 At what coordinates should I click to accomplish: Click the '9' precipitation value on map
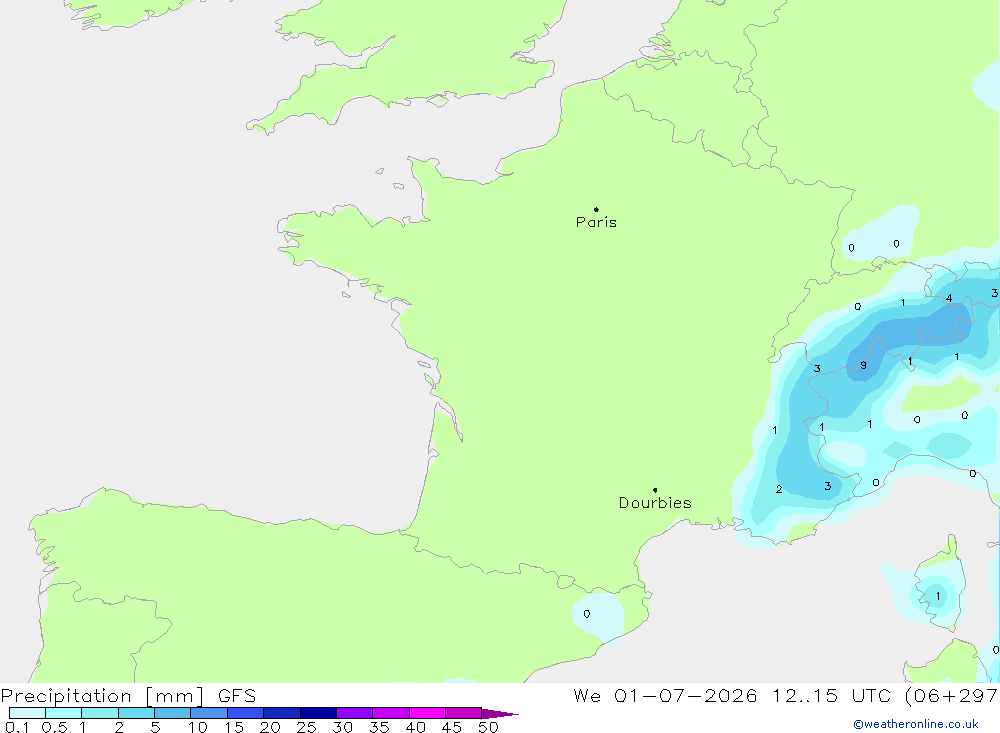[x=864, y=366]
